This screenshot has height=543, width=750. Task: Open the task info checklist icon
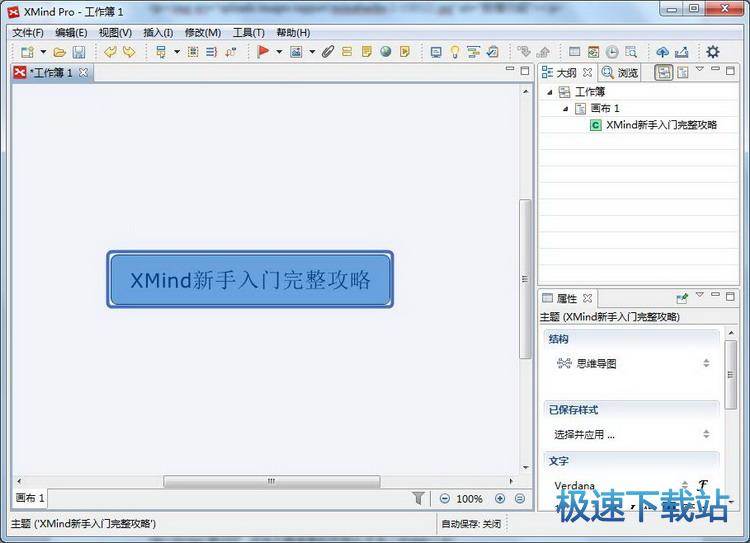[x=492, y=52]
